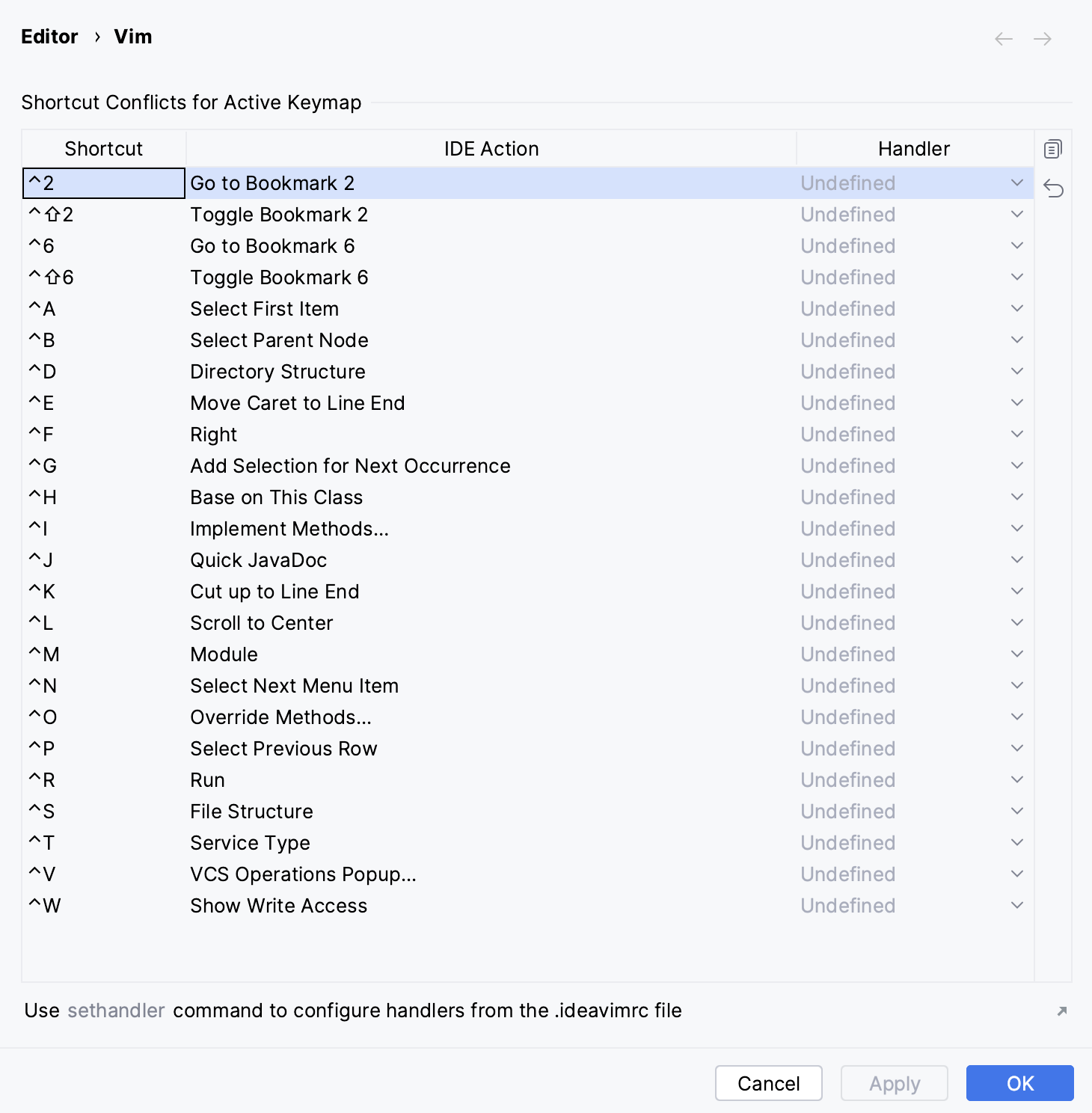Image resolution: width=1092 pixels, height=1113 pixels.
Task: Click the Cancel button
Action: point(769,1083)
